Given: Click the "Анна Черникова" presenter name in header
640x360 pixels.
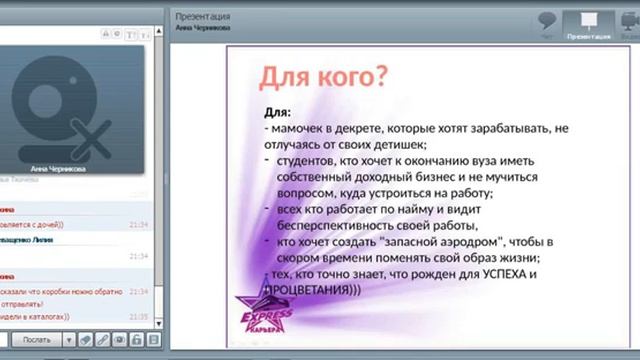Looking at the screenshot, I should [x=203, y=28].
